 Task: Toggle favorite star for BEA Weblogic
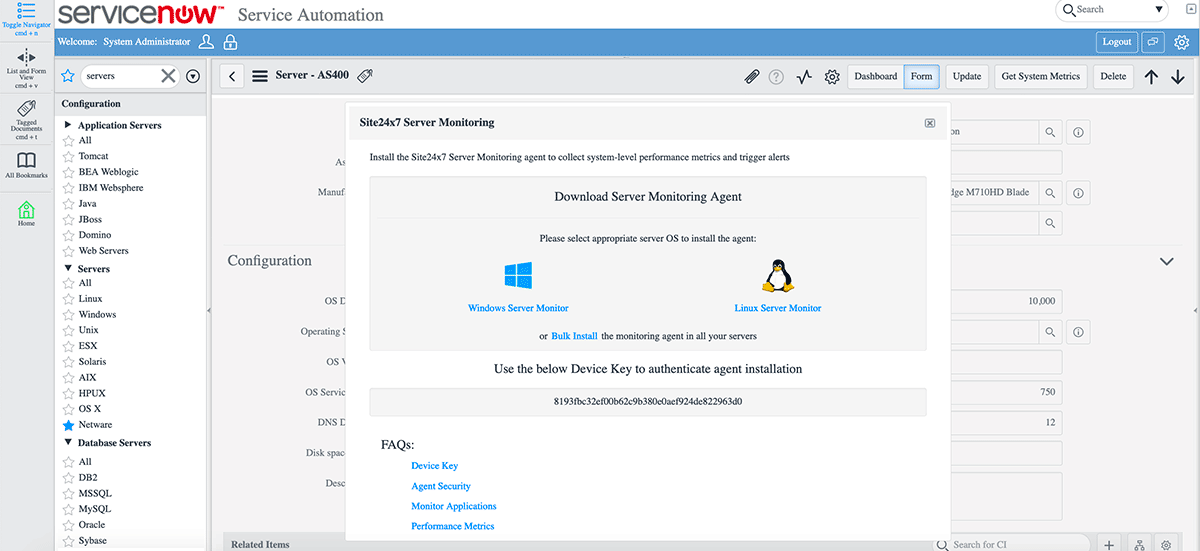pos(68,172)
